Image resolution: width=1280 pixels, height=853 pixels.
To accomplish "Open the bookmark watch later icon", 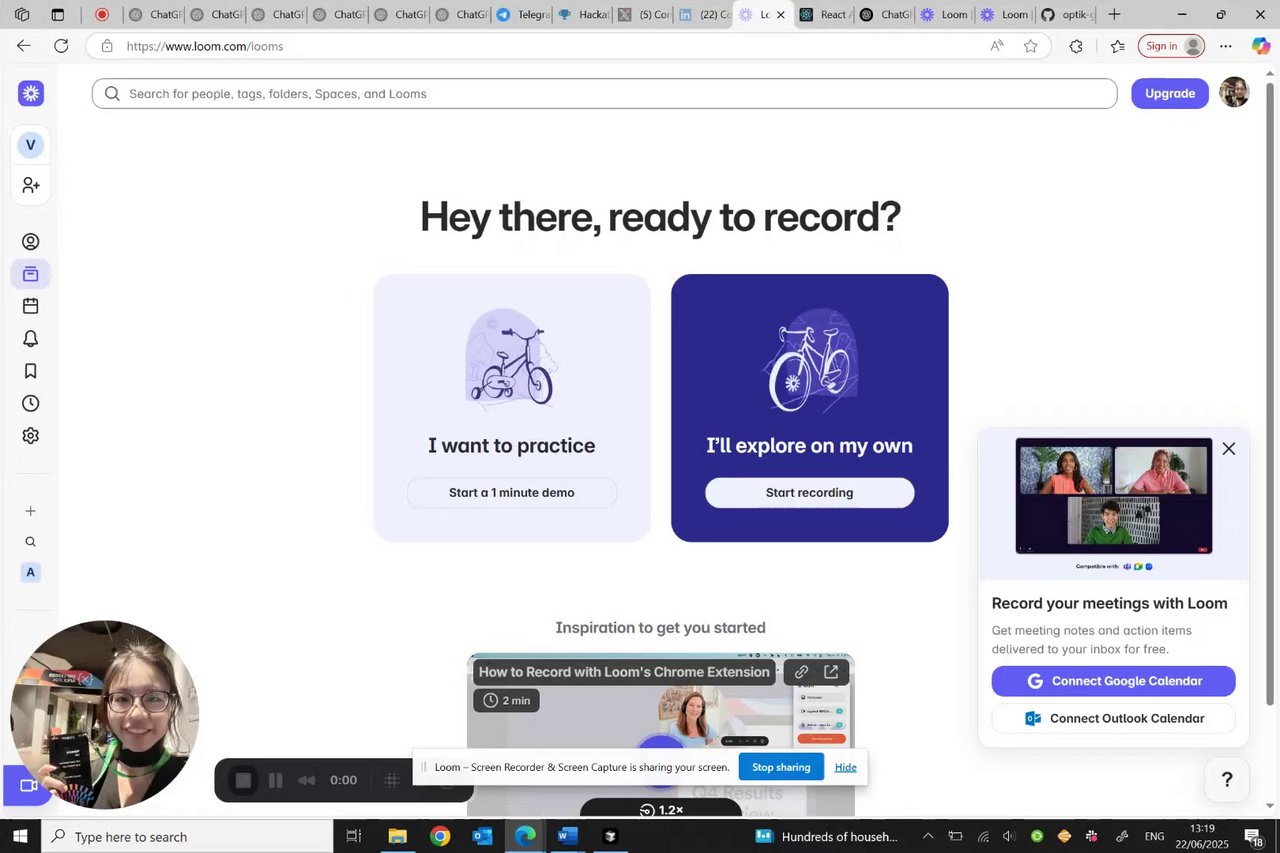I will 31,371.
